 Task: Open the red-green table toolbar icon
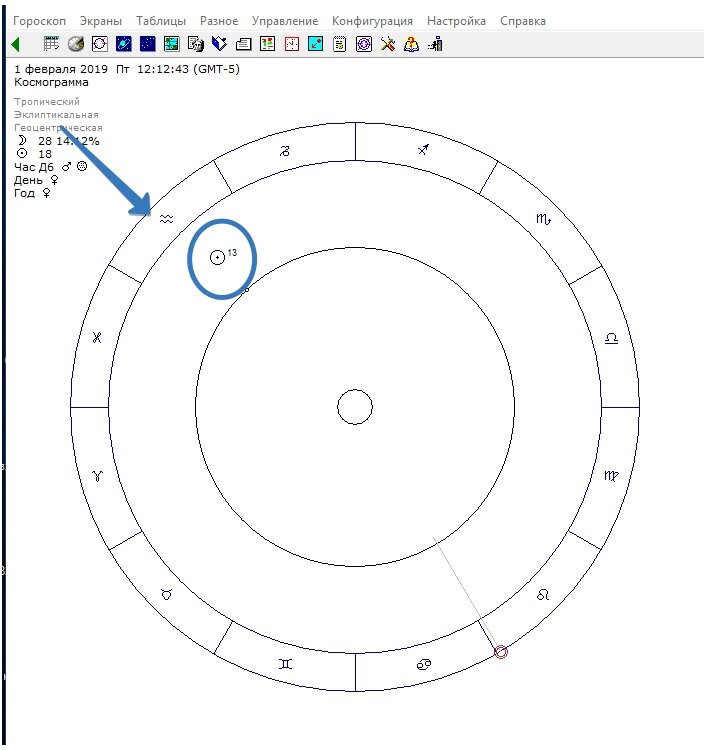coord(267,44)
